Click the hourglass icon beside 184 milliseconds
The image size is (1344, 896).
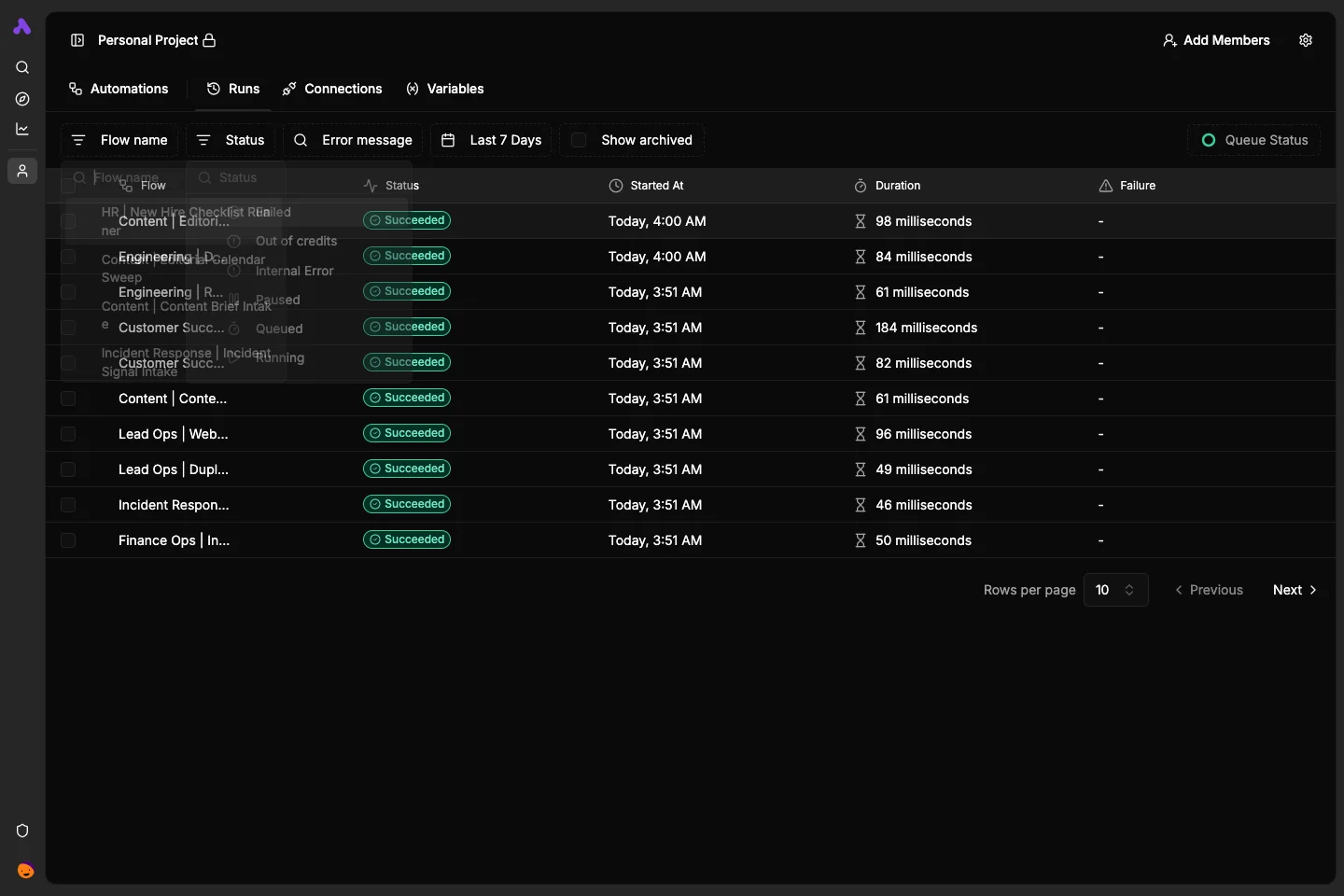861,328
